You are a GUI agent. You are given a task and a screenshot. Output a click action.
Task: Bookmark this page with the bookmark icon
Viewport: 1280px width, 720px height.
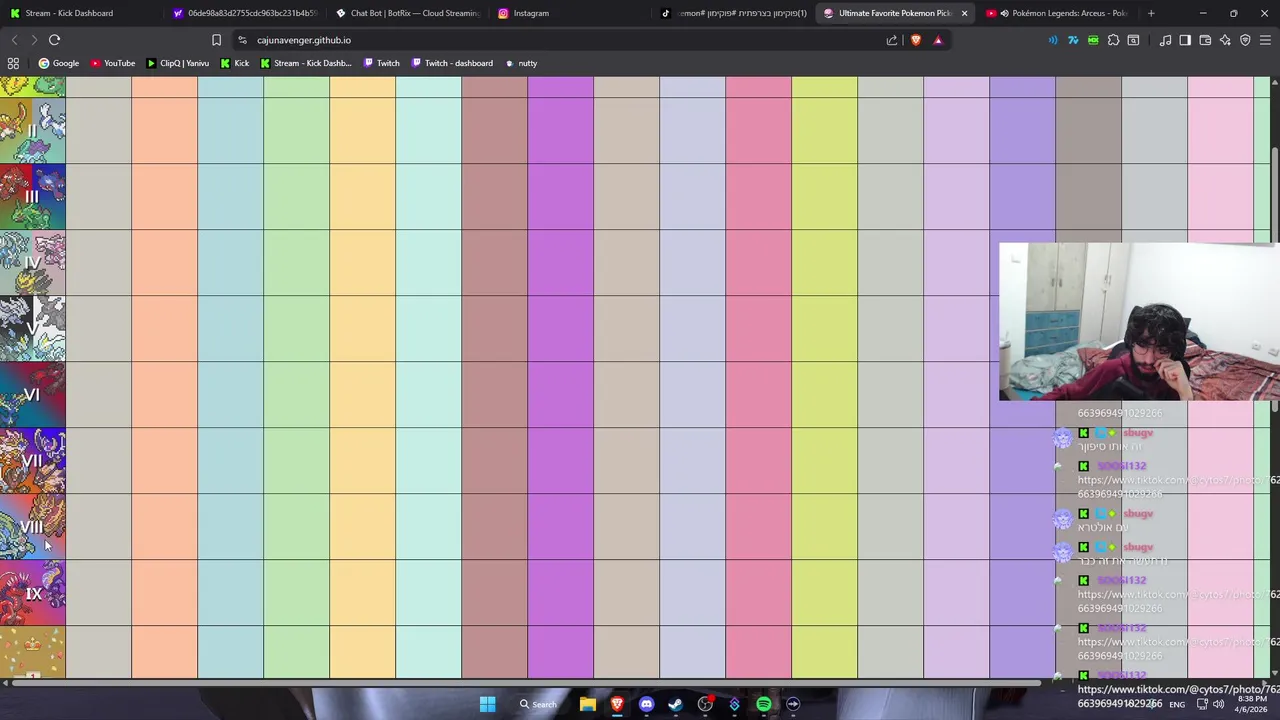(216, 40)
